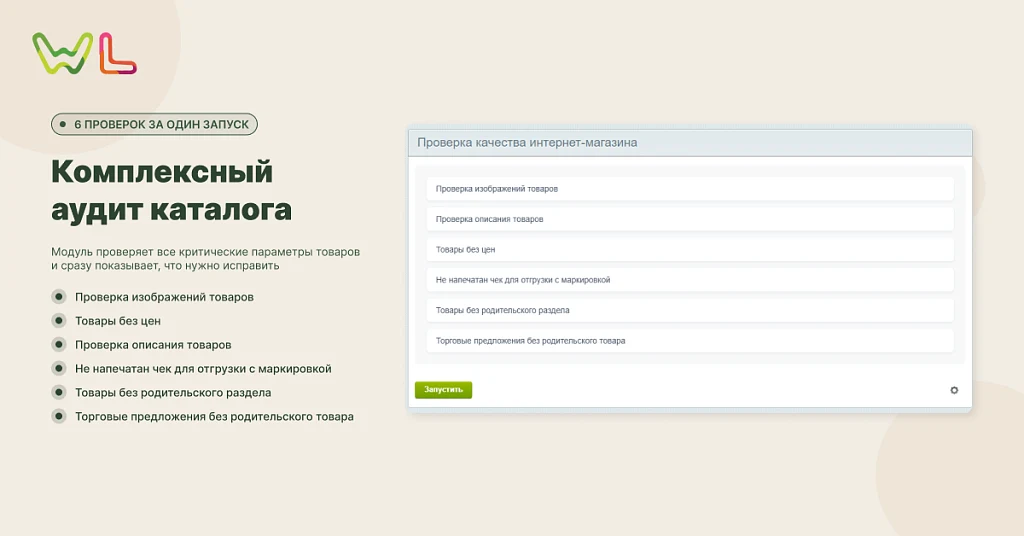
Task: Click the WL logo
Action: pyautogui.click(x=84, y=53)
